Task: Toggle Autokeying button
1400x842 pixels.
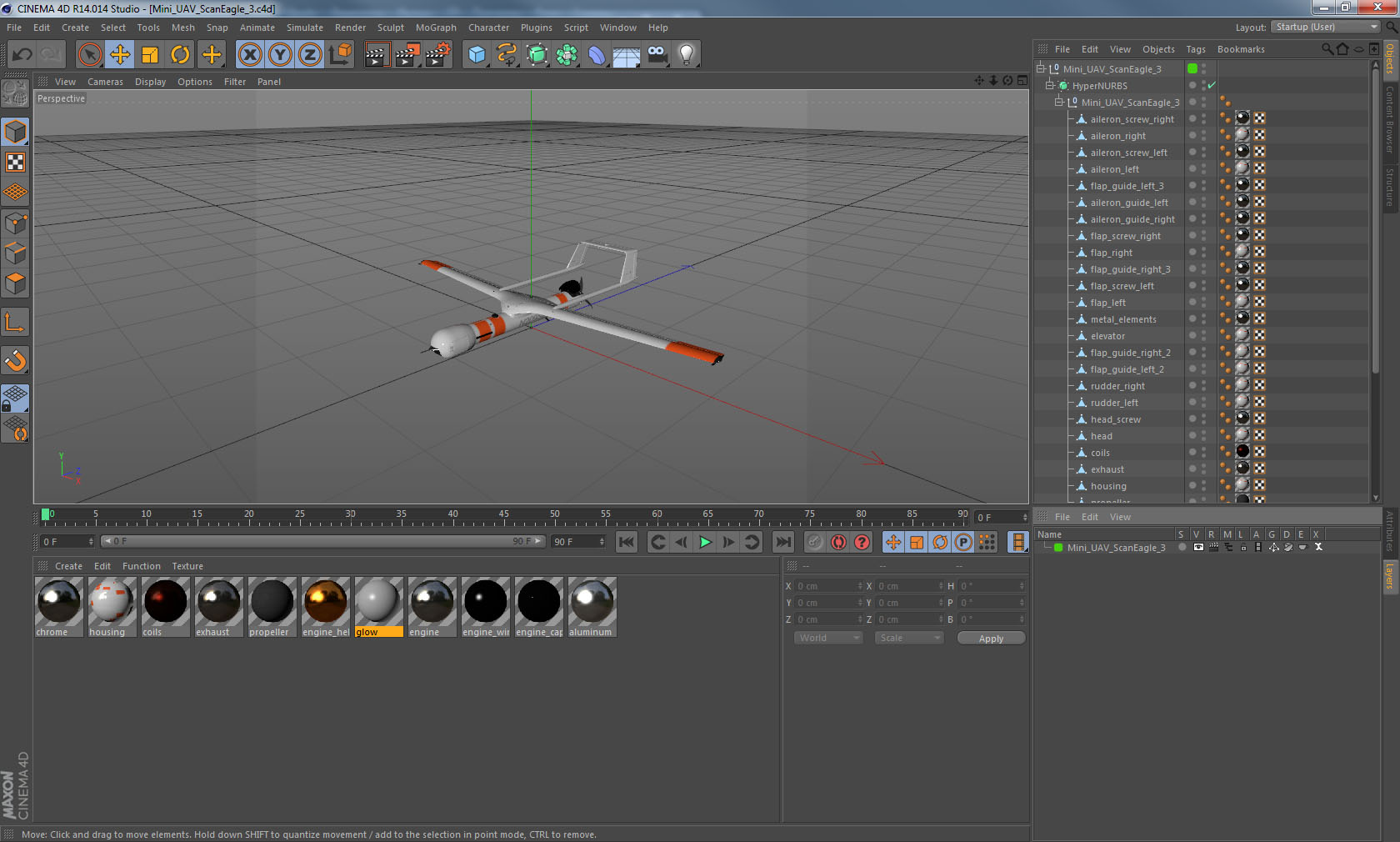Action: click(838, 542)
